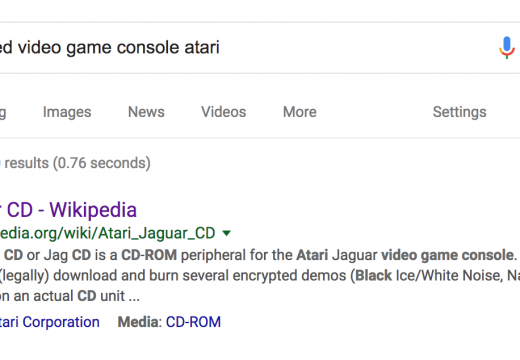
Task: Click the '(0.76 seconds)' results stats text
Action: click(x=102, y=163)
